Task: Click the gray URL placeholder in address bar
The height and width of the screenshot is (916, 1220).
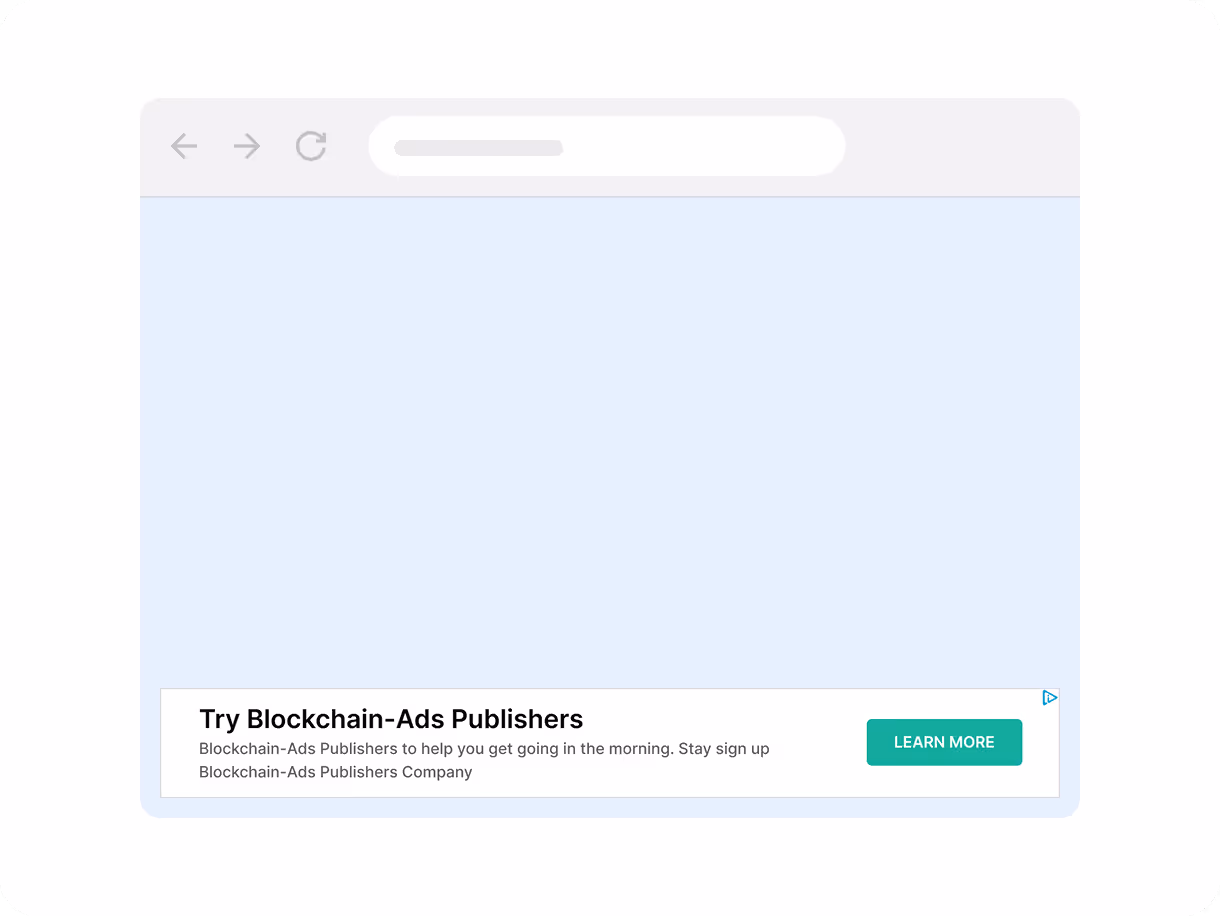Action: (479, 148)
